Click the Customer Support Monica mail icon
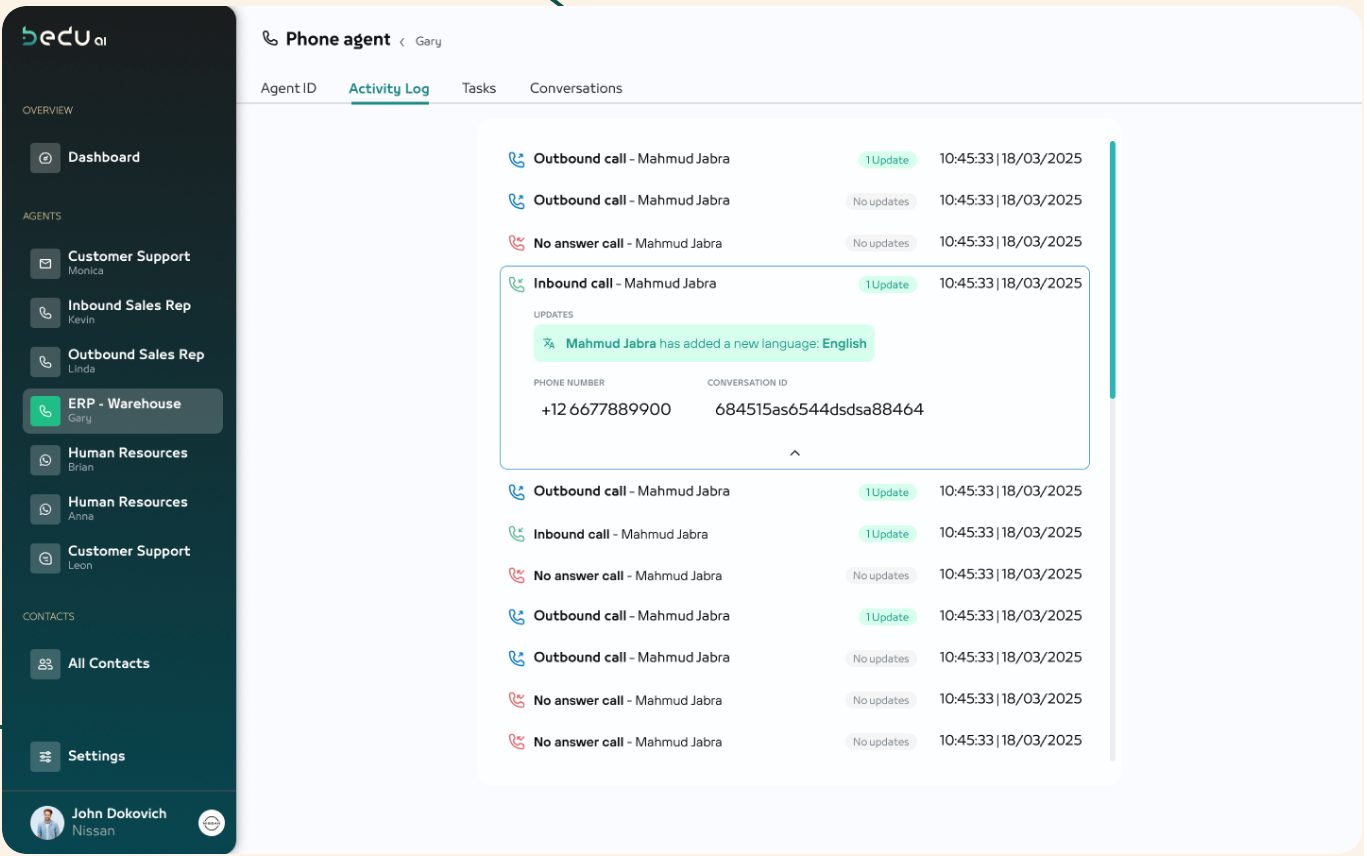 click(x=45, y=263)
